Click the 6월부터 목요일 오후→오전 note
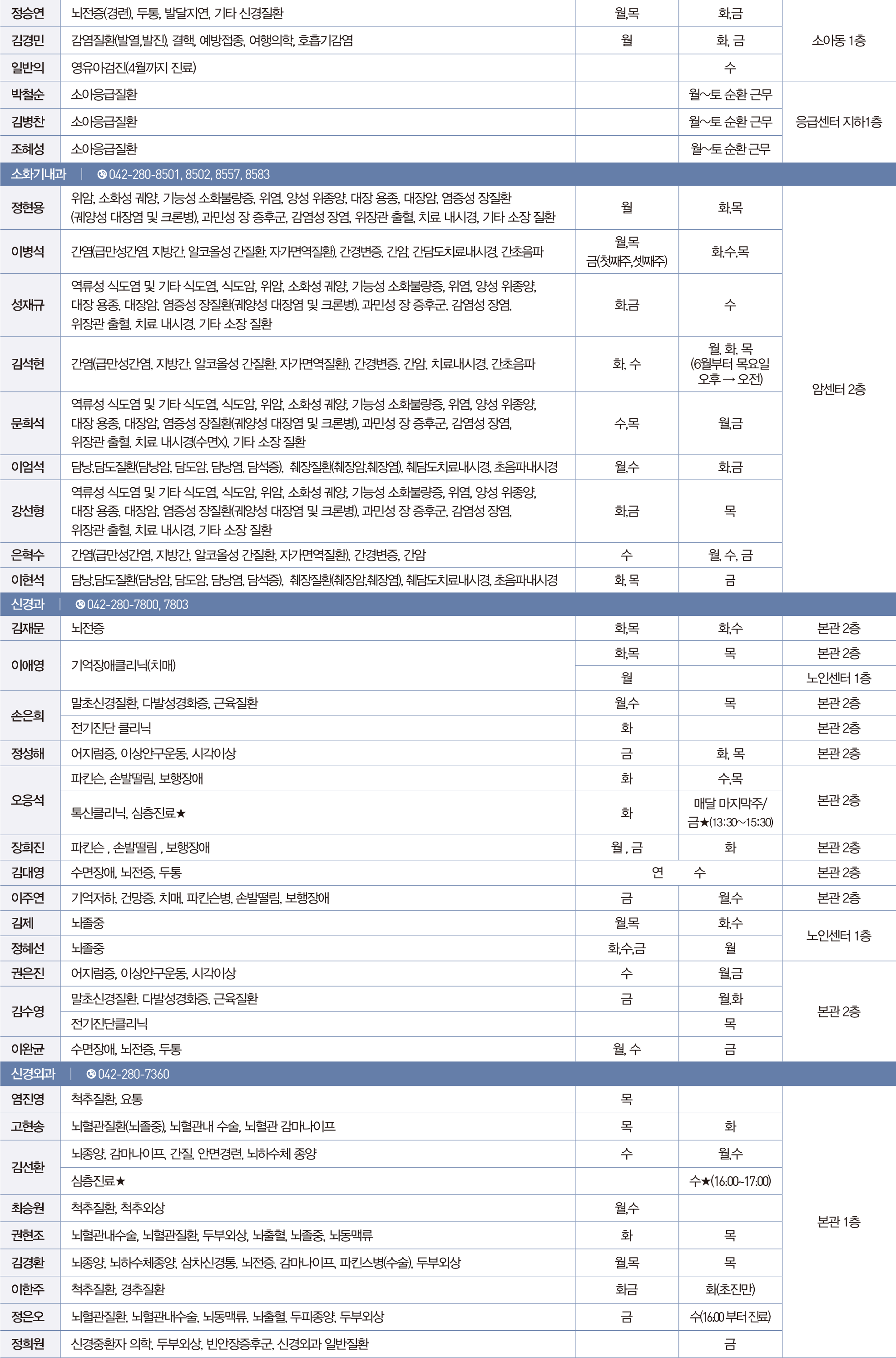896x1358 pixels. (x=730, y=371)
